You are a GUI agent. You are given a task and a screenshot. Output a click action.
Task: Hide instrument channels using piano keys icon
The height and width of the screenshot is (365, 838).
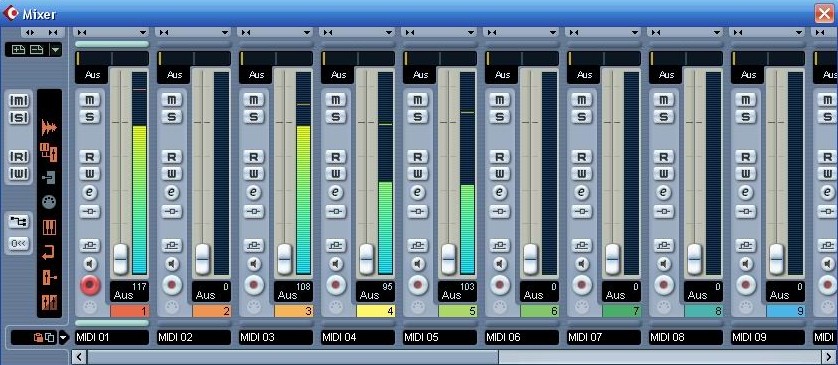pos(49,227)
